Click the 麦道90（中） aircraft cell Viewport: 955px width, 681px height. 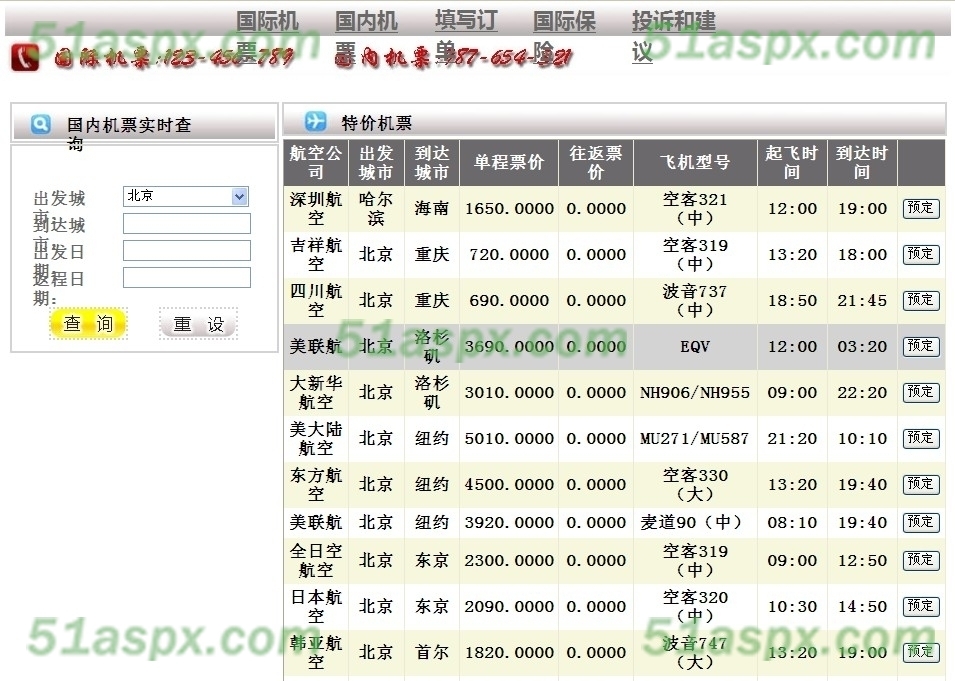[x=695, y=522]
